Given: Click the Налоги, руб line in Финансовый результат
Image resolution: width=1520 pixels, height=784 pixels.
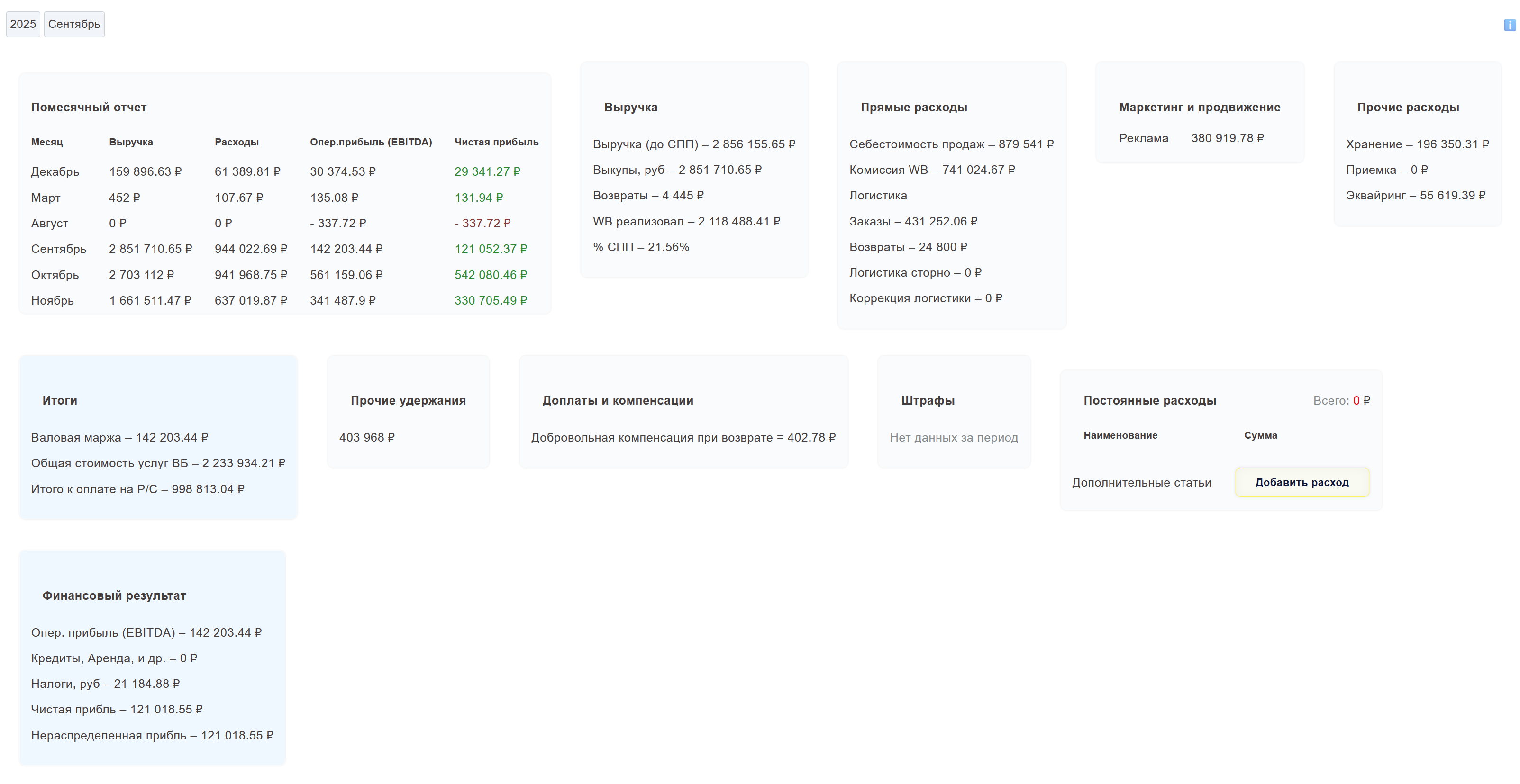Looking at the screenshot, I should pyautogui.click(x=105, y=684).
